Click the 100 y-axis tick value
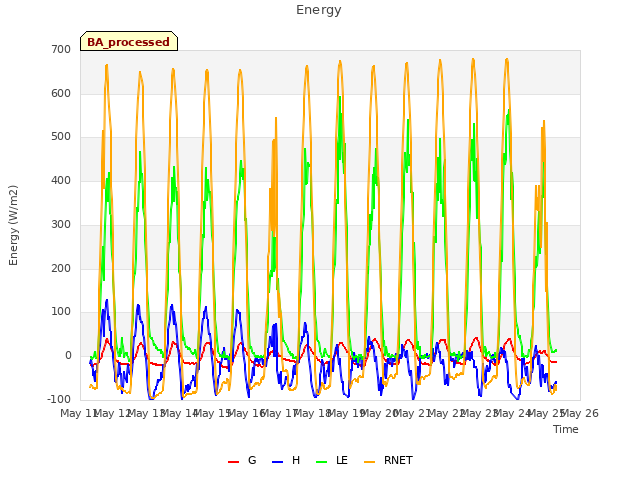The width and height of the screenshot is (640, 480). tap(61, 312)
